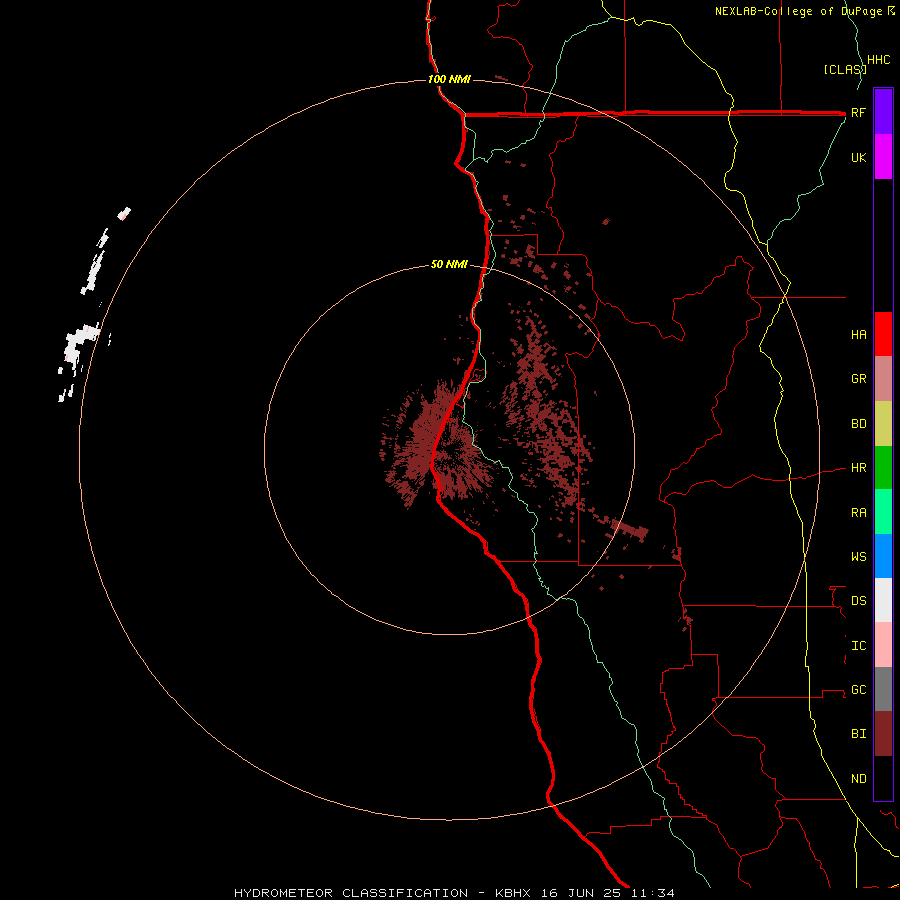Click the IC legend label
Viewport: 900px width, 900px height.
coord(858,646)
